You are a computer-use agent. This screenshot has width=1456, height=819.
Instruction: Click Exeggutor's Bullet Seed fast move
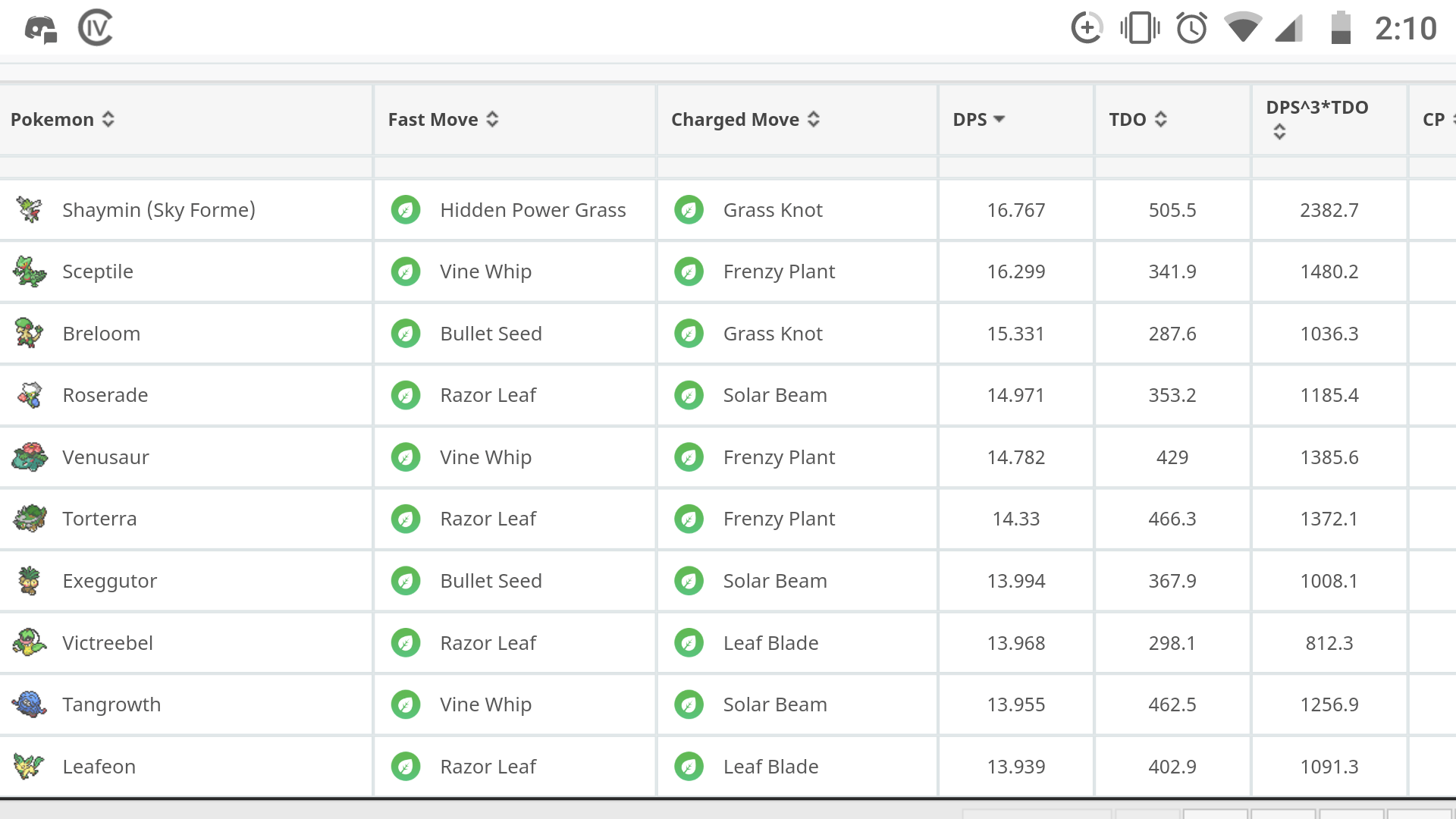pyautogui.click(x=491, y=581)
